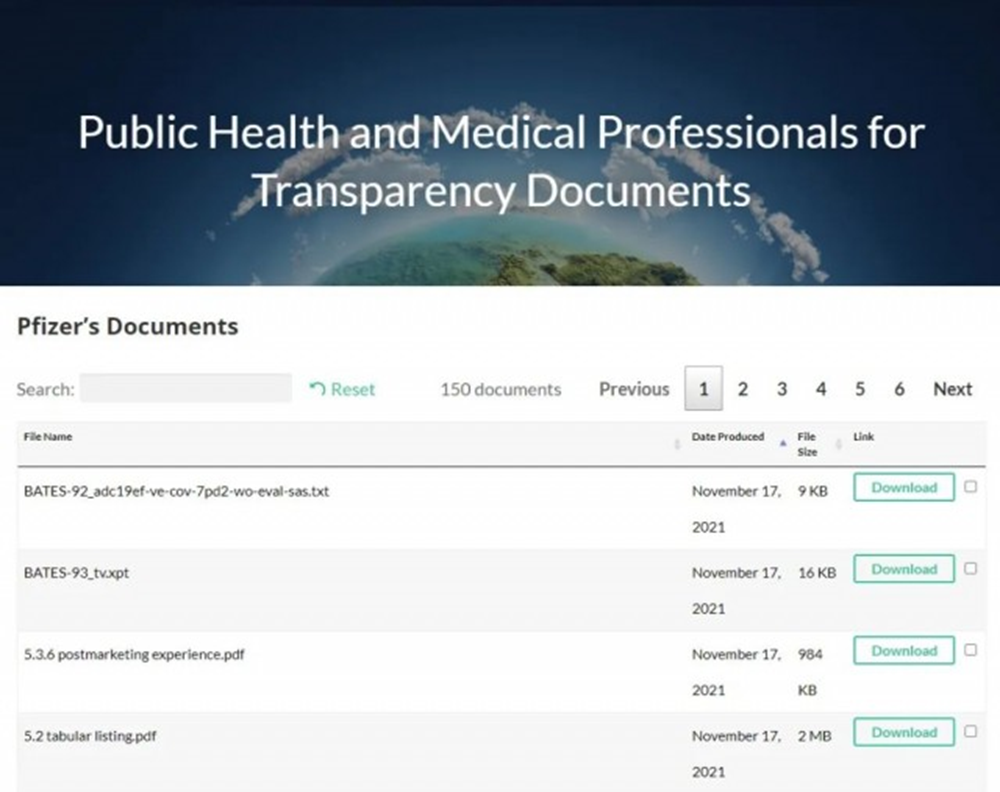Viewport: 1000px width, 792px height.
Task: Click the 2 MB file size cell
Action: [x=814, y=736]
